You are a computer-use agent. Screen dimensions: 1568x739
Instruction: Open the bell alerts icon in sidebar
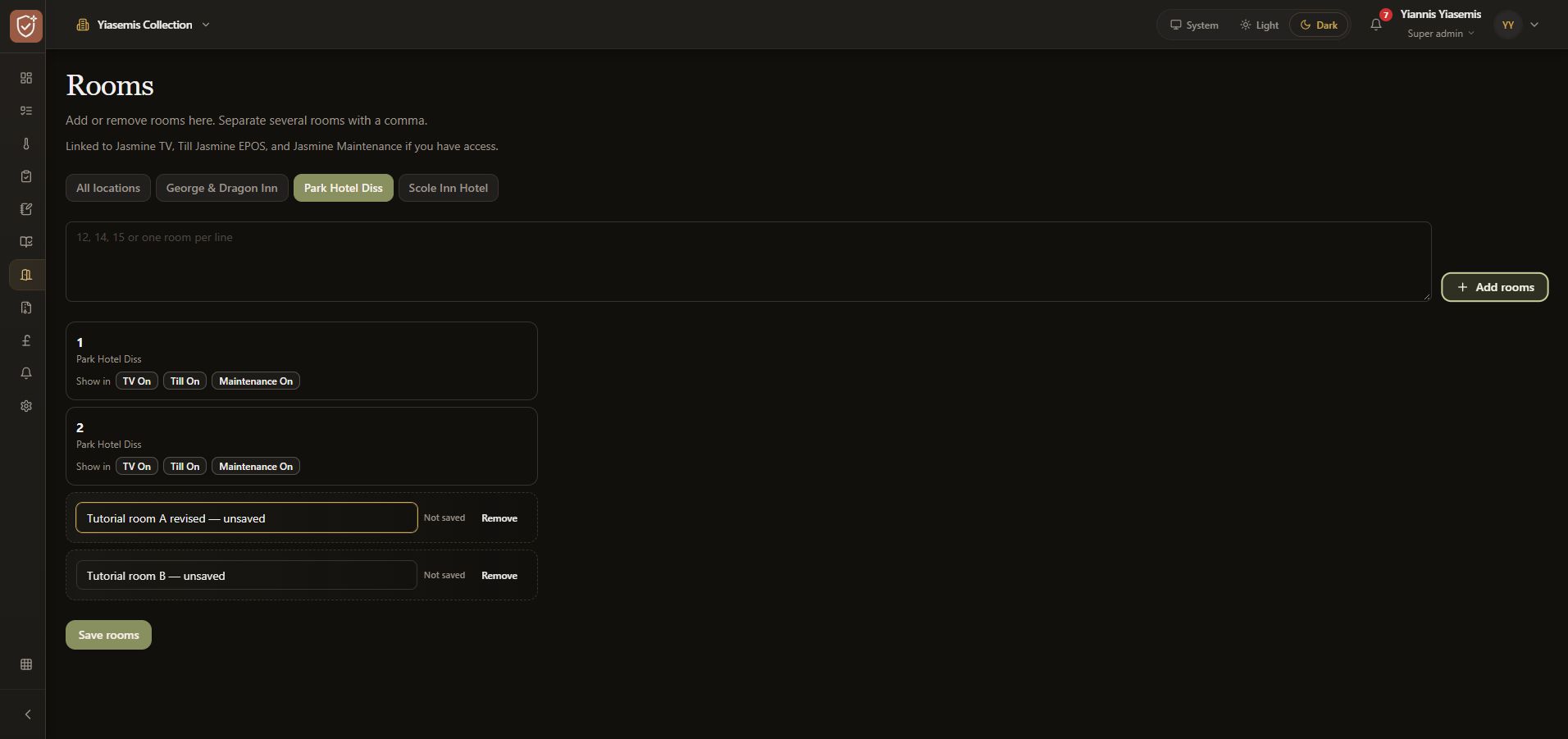click(x=26, y=373)
